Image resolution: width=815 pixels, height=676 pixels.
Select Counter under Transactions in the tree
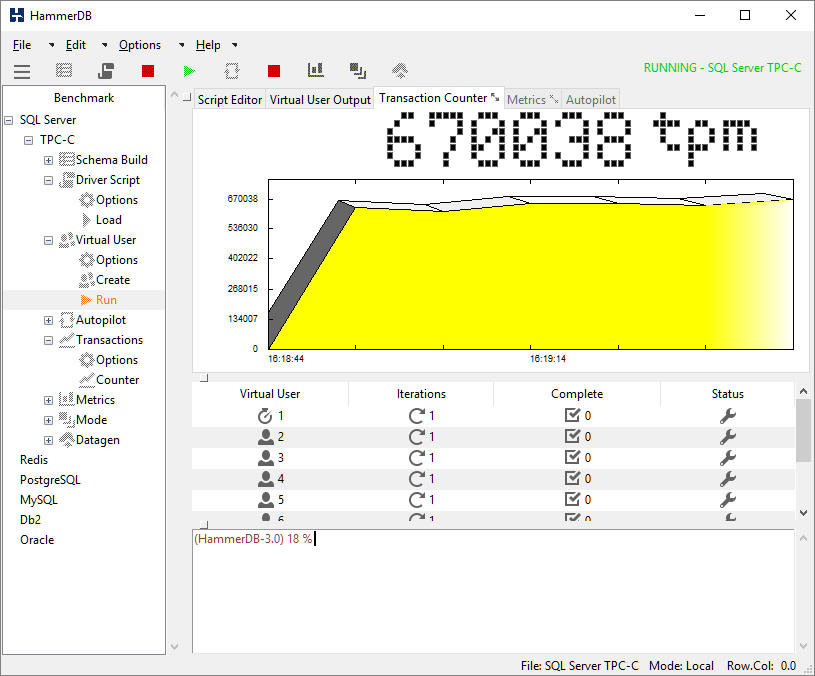(117, 380)
